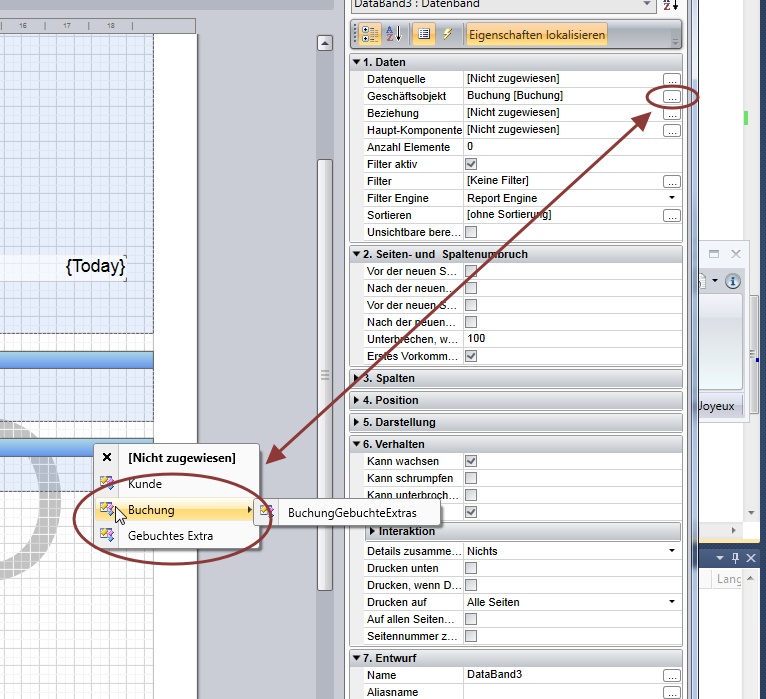Screen dimensions: 766x699
Task: Expand the 5. Darstellung section
Action: click(x=357, y=422)
